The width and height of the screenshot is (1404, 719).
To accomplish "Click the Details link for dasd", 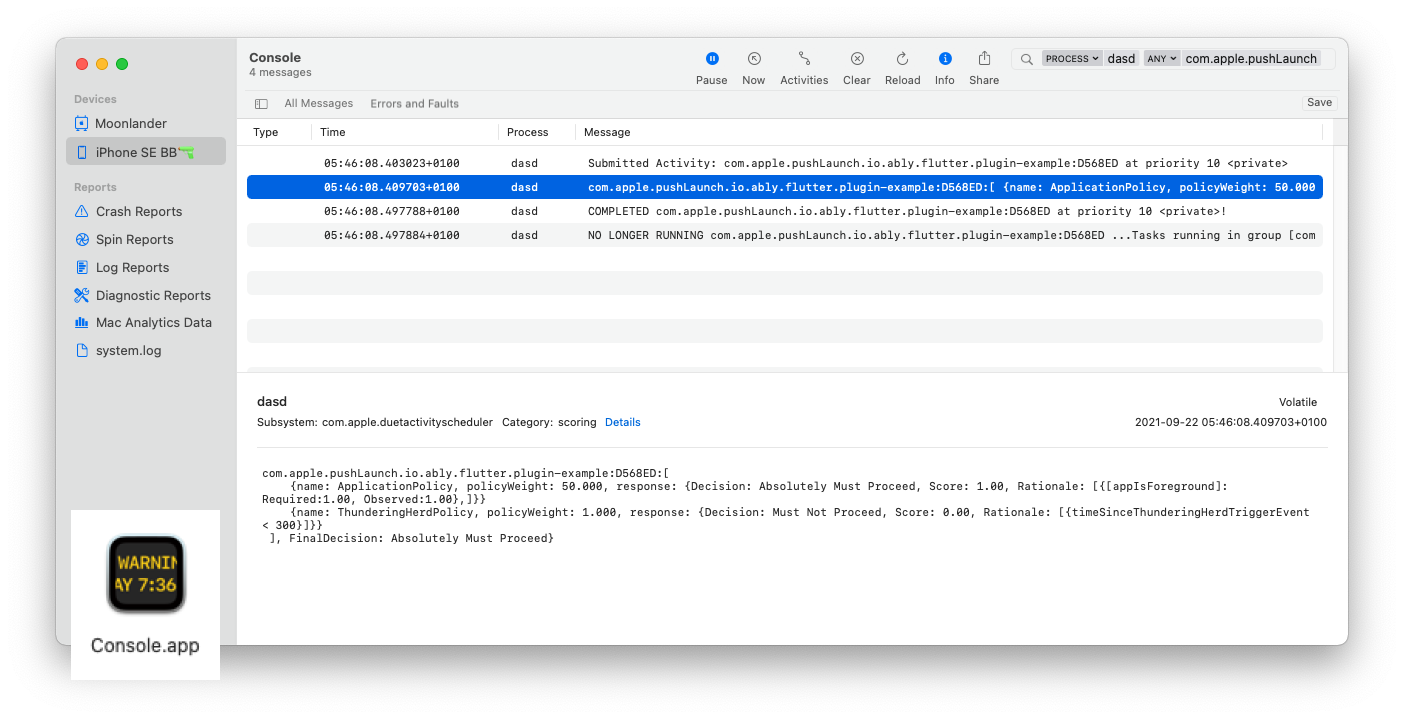I will 622,422.
